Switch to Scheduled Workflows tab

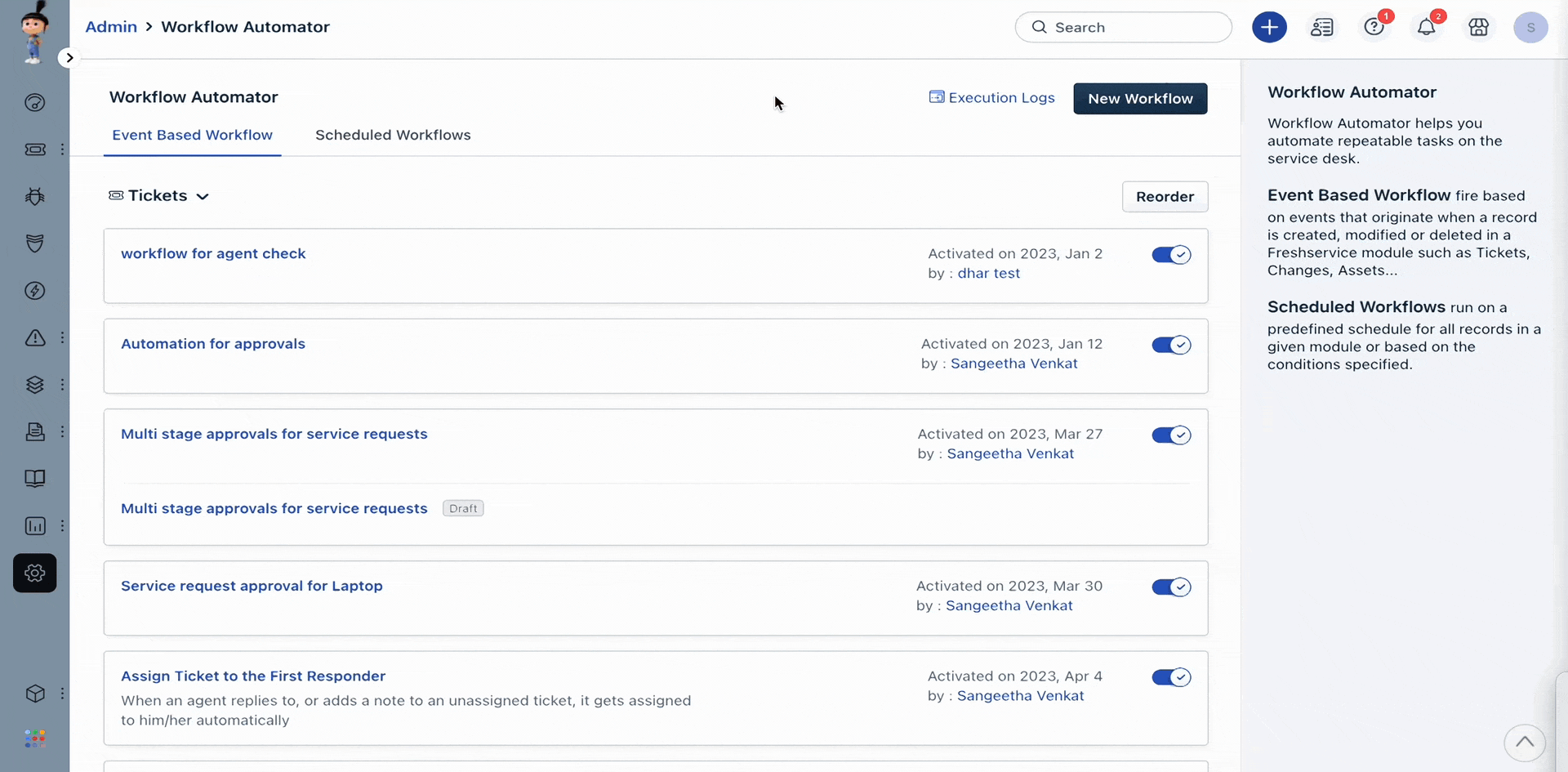pos(393,135)
